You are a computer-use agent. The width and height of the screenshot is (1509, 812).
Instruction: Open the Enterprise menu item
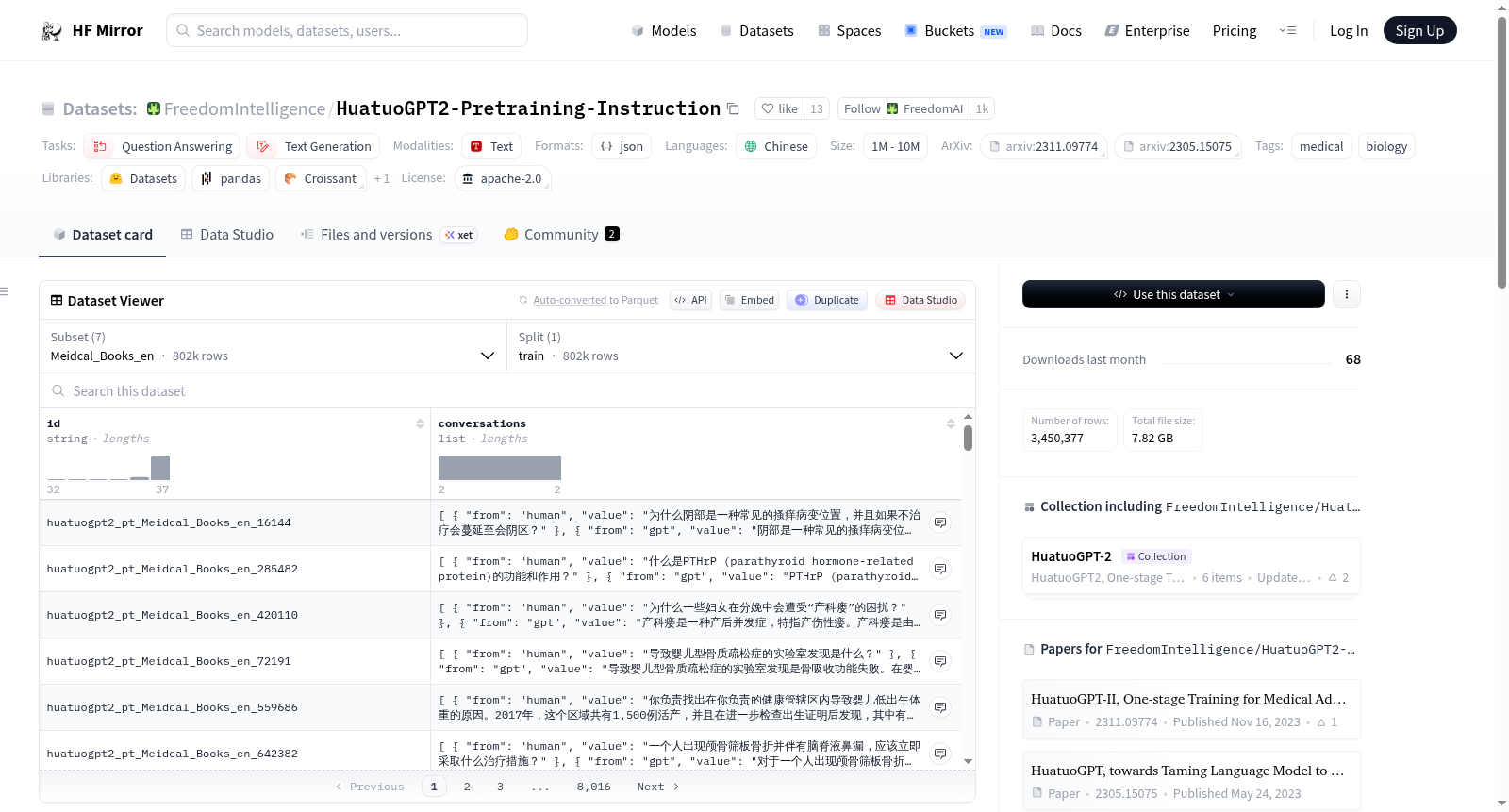(1148, 31)
